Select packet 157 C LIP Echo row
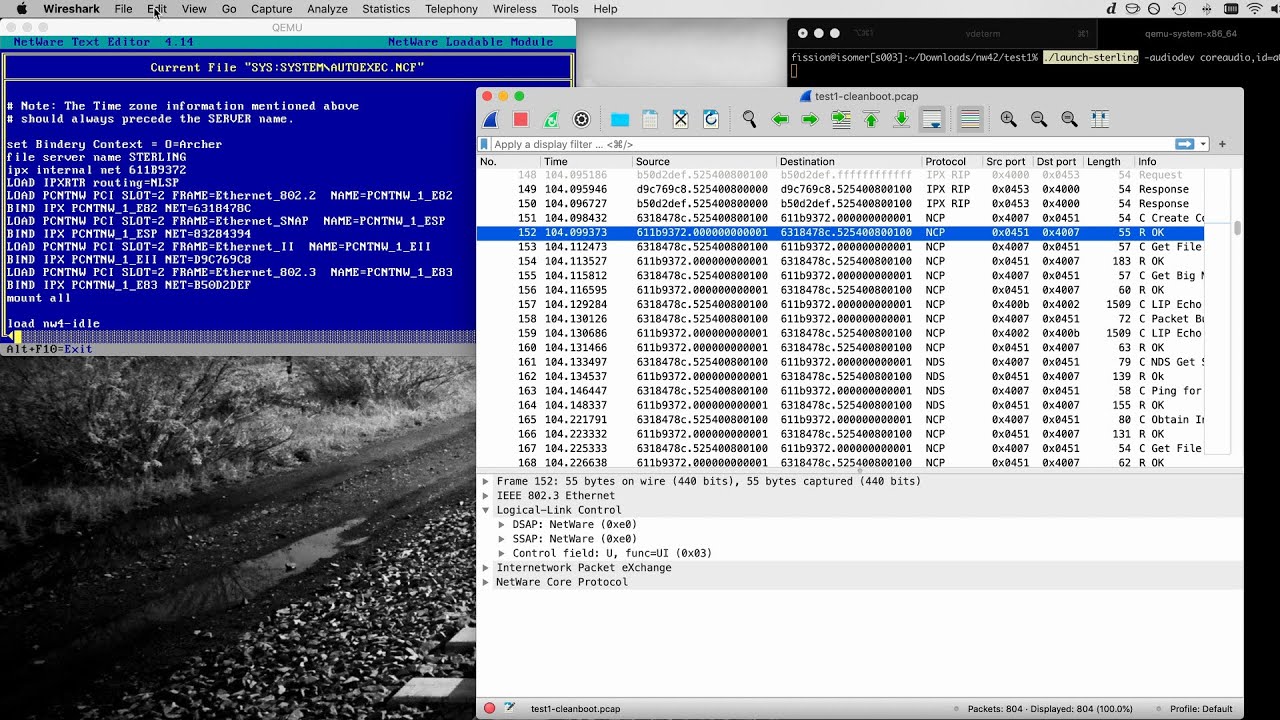1280x720 pixels. point(840,304)
